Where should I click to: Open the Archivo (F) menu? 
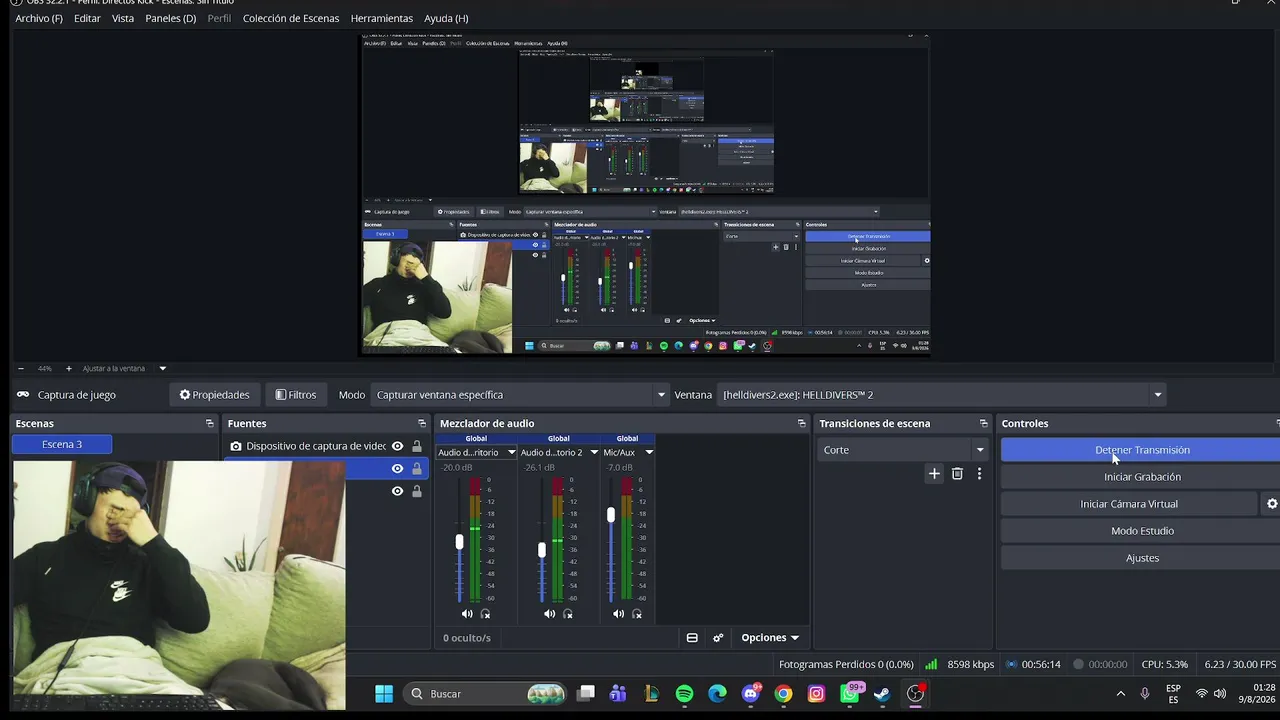39,18
